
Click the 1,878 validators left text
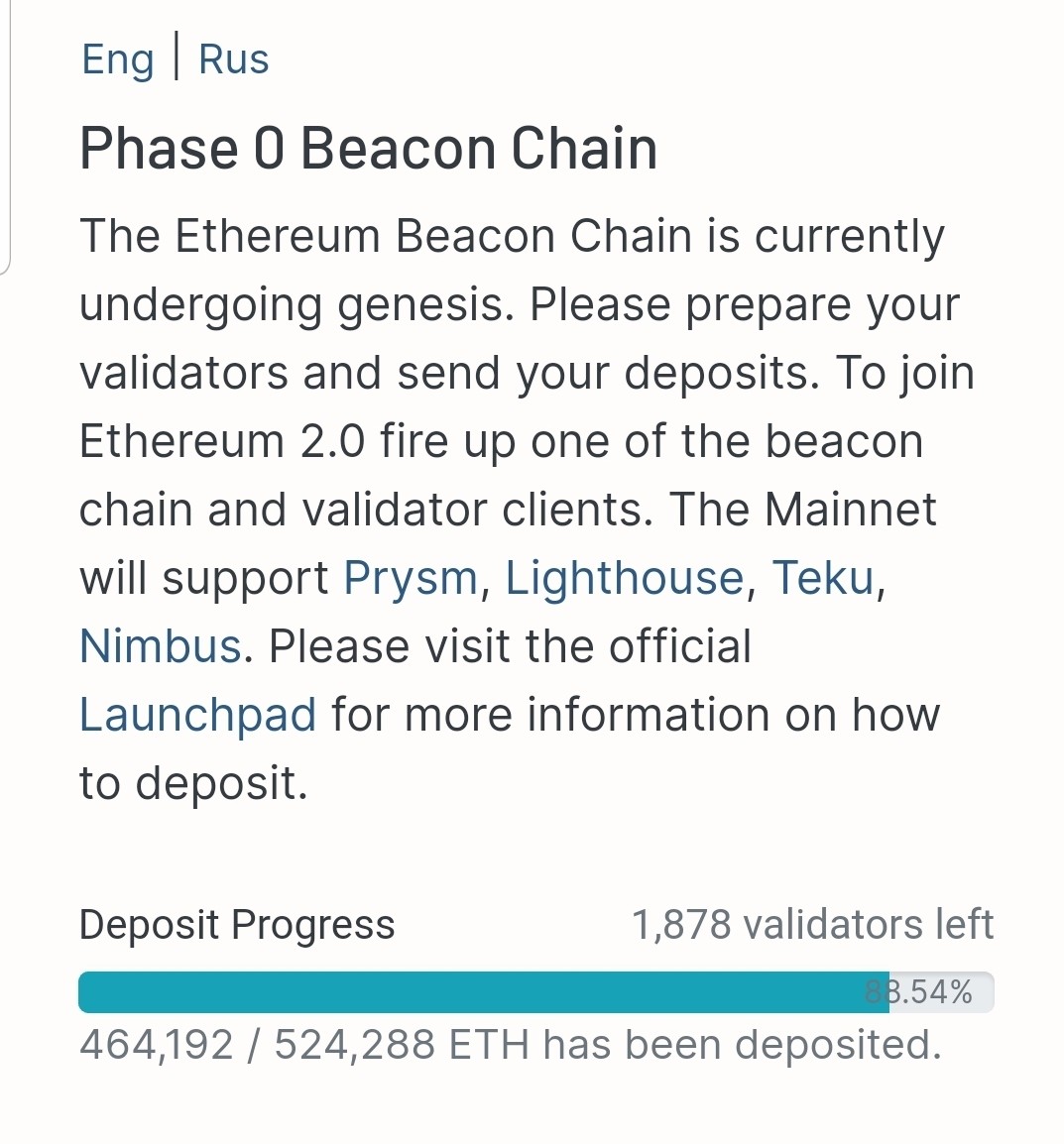click(812, 925)
